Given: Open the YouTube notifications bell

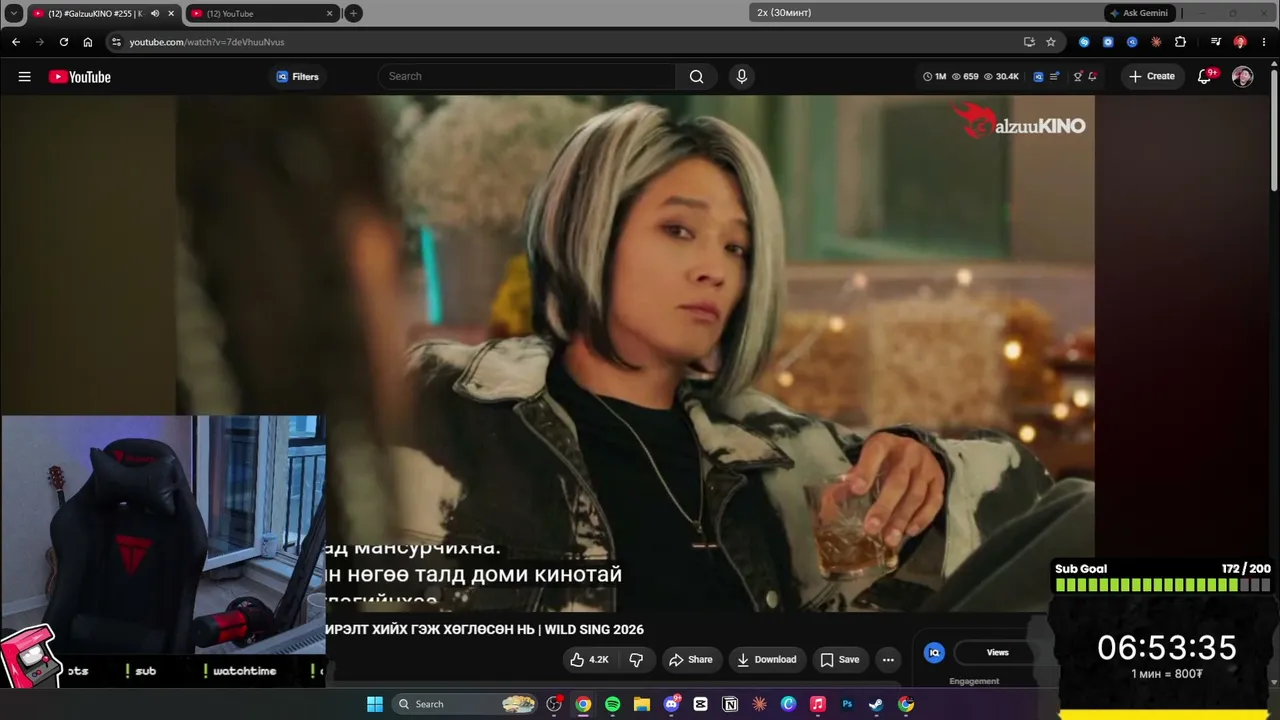Looking at the screenshot, I should click(x=1205, y=77).
